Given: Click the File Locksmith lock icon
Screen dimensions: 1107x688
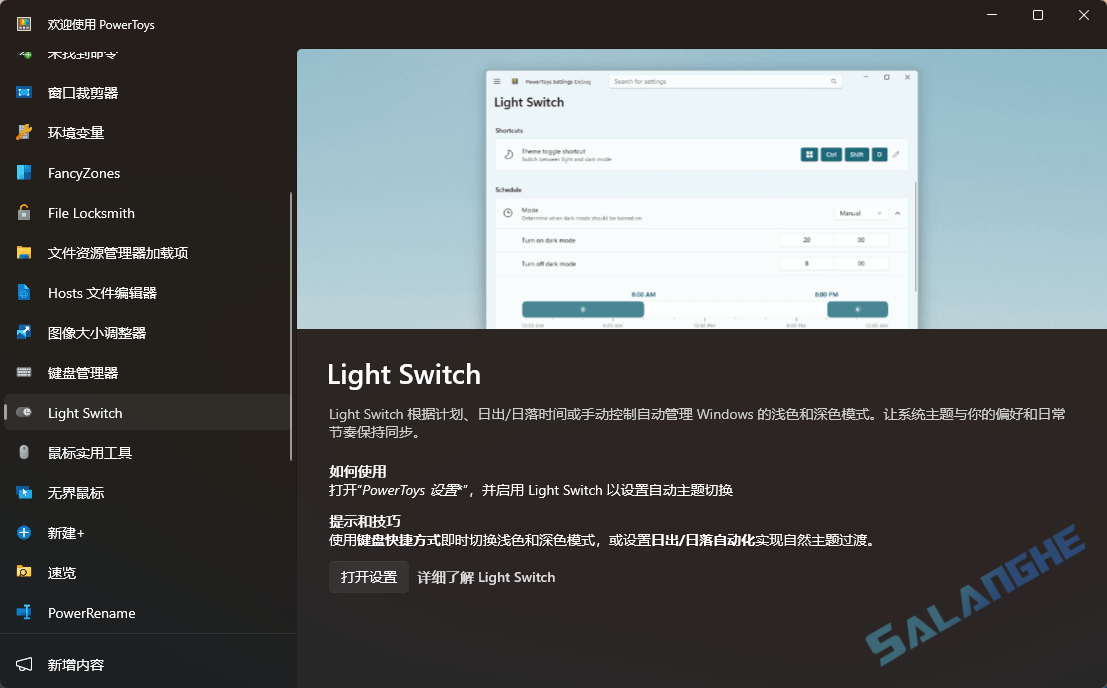Looking at the screenshot, I should click(25, 212).
